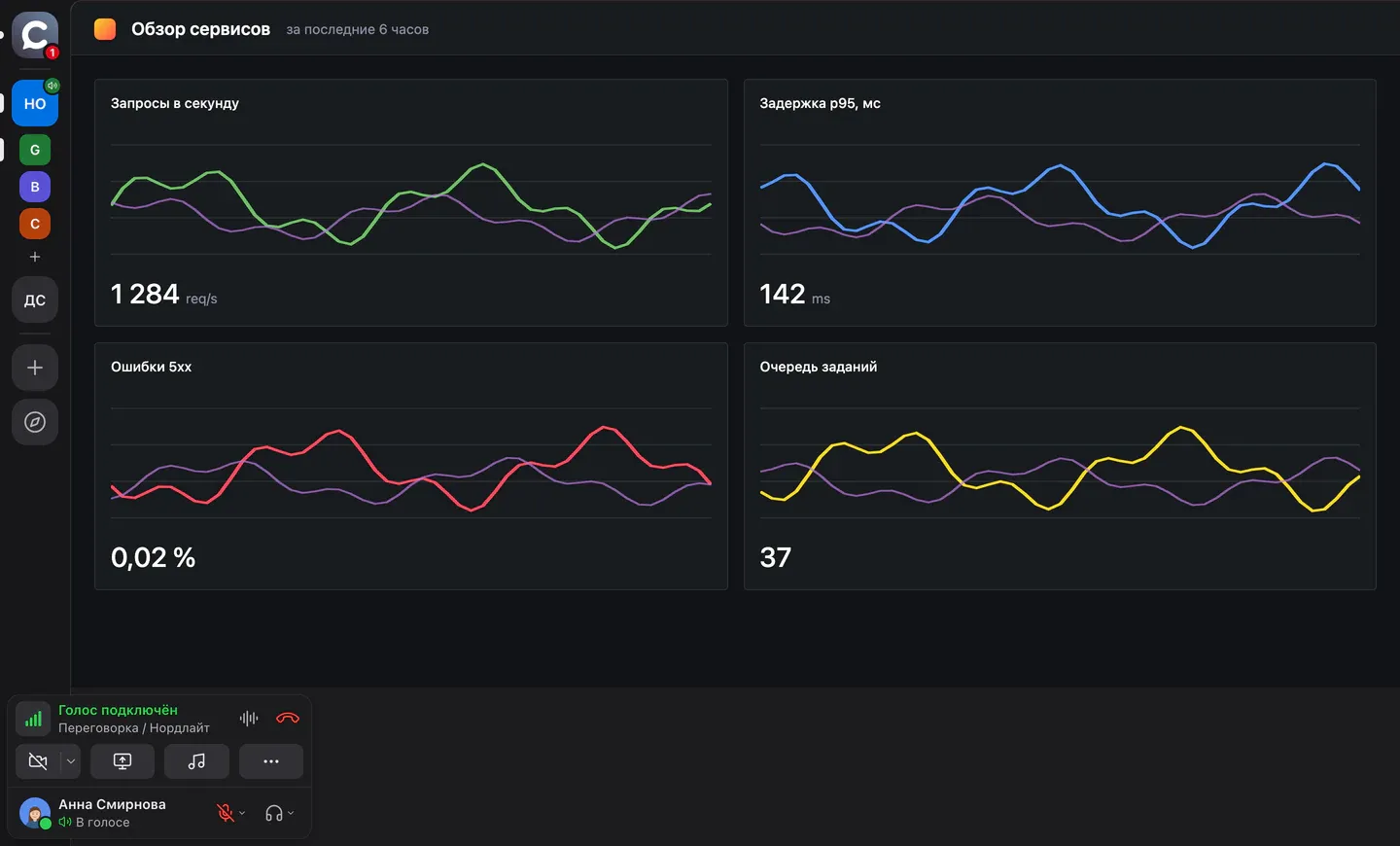The width and height of the screenshot is (1400, 846).
Task: Click the 1 284 req/s value
Action: point(163,294)
